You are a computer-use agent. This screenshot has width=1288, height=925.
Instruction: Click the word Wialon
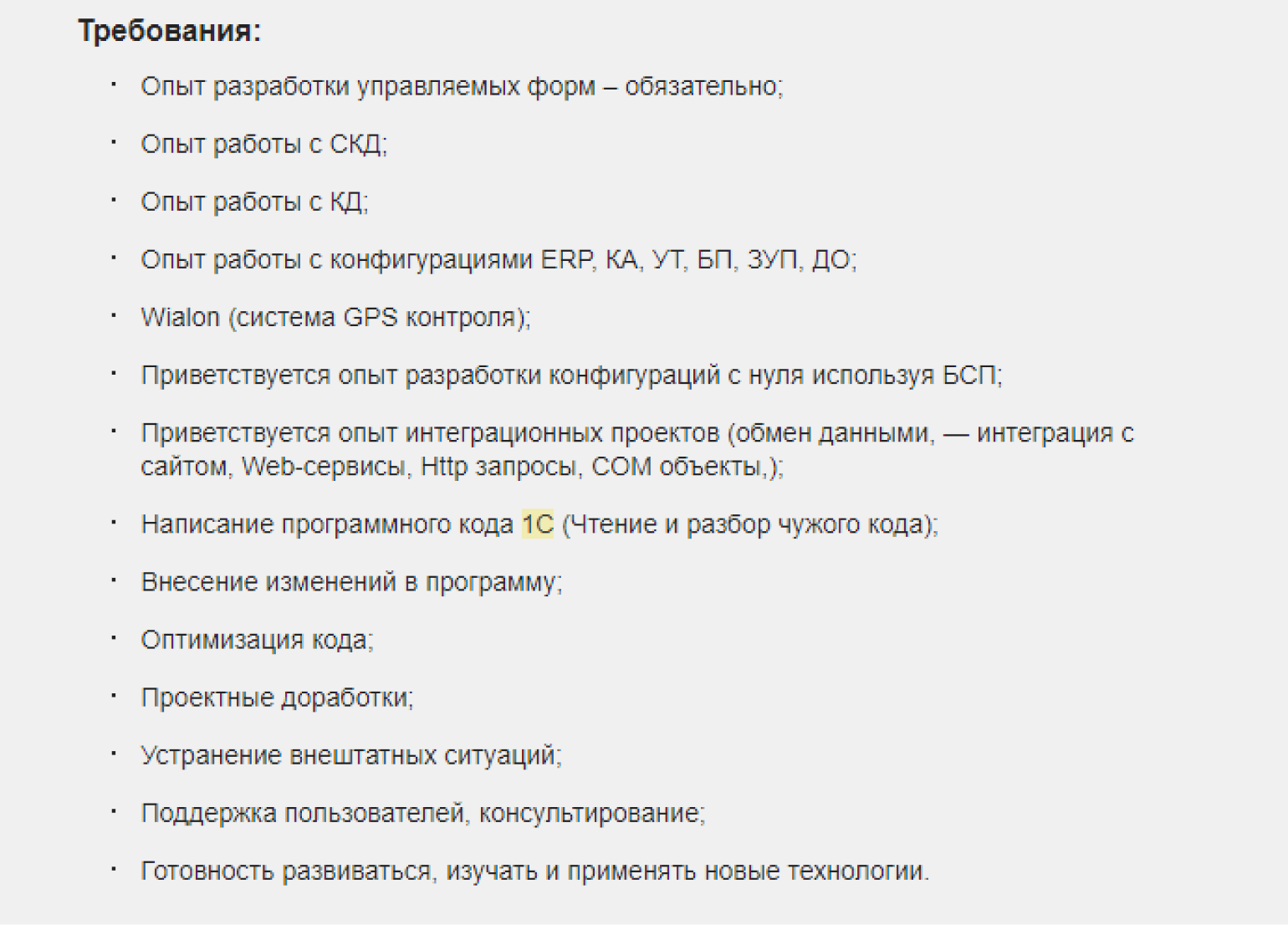(x=180, y=317)
